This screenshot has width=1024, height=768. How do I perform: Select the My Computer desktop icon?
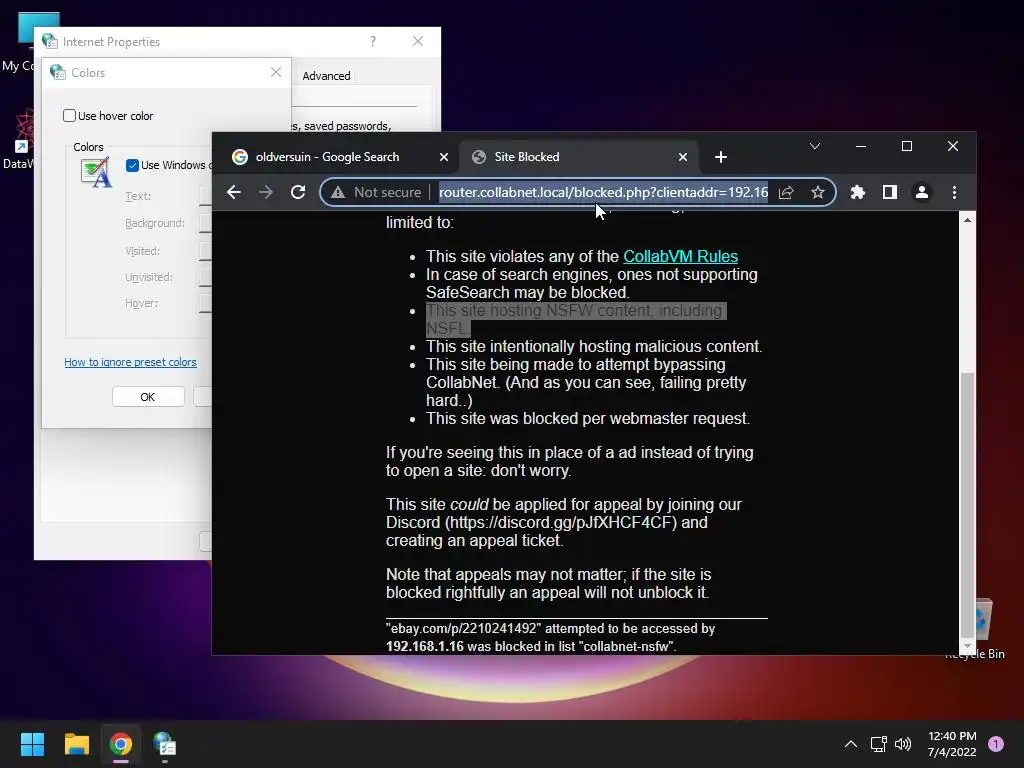pos(23,42)
